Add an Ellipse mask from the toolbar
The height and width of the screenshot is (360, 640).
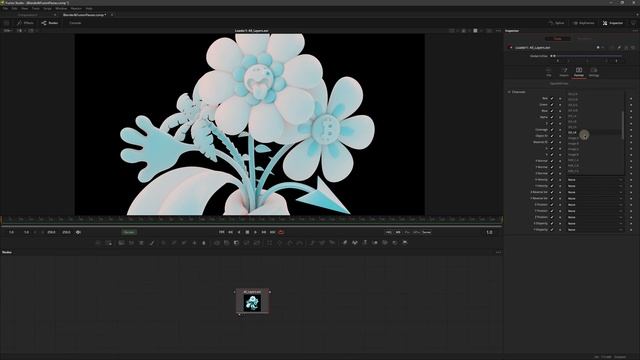click(279, 243)
